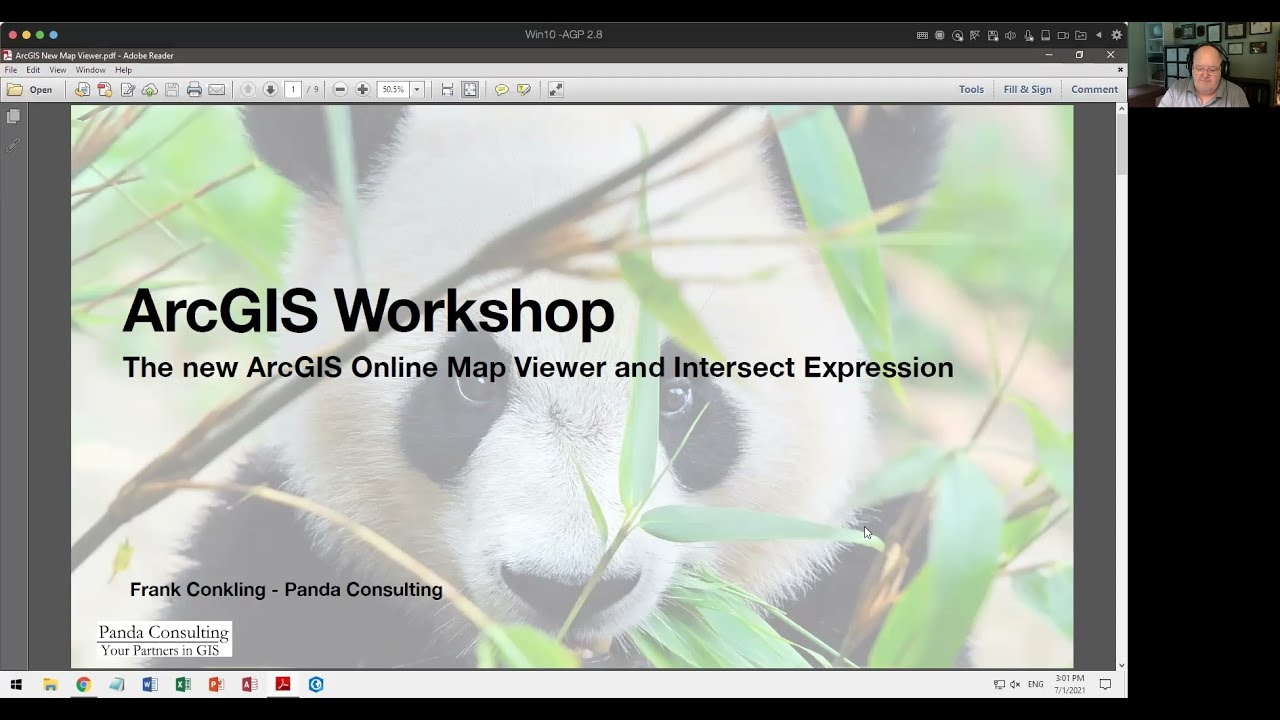Click the taskbar clock showing 3:01 PM
This screenshot has width=1280, height=720.
coord(1069,684)
